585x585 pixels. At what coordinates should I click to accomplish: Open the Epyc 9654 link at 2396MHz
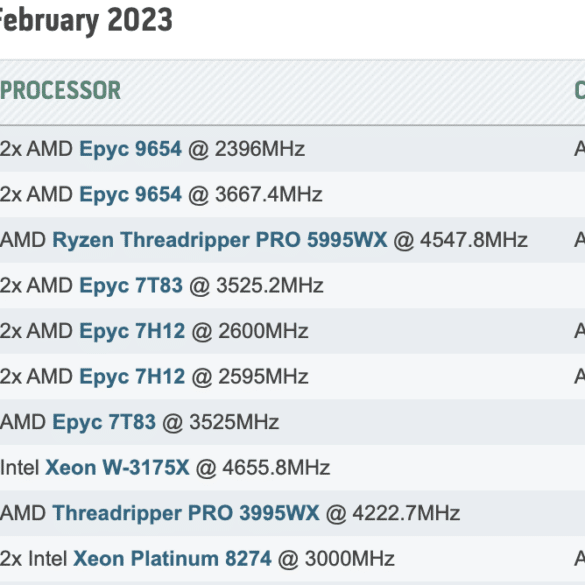[x=130, y=150]
